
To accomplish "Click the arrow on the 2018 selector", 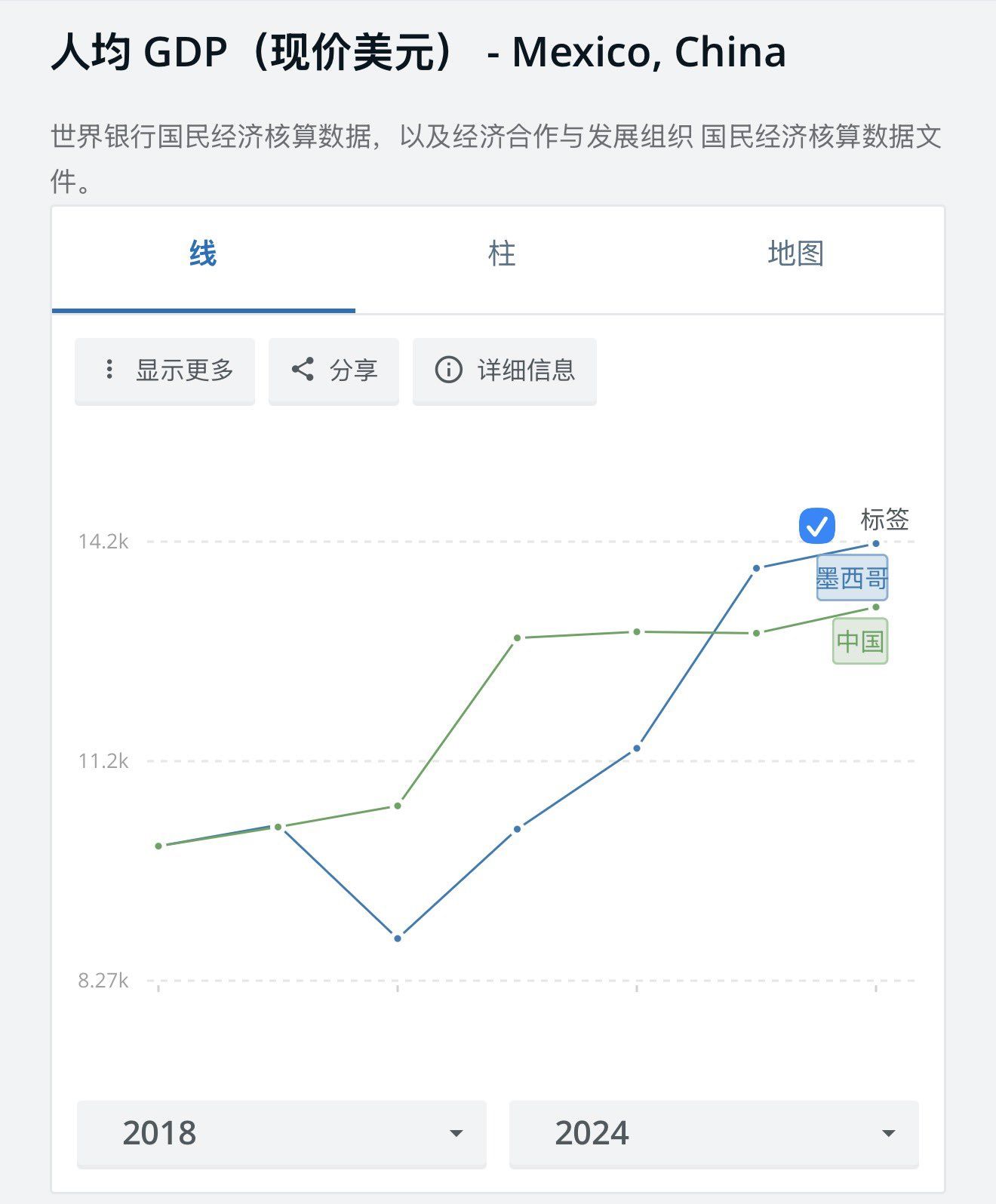I will 456,1133.
